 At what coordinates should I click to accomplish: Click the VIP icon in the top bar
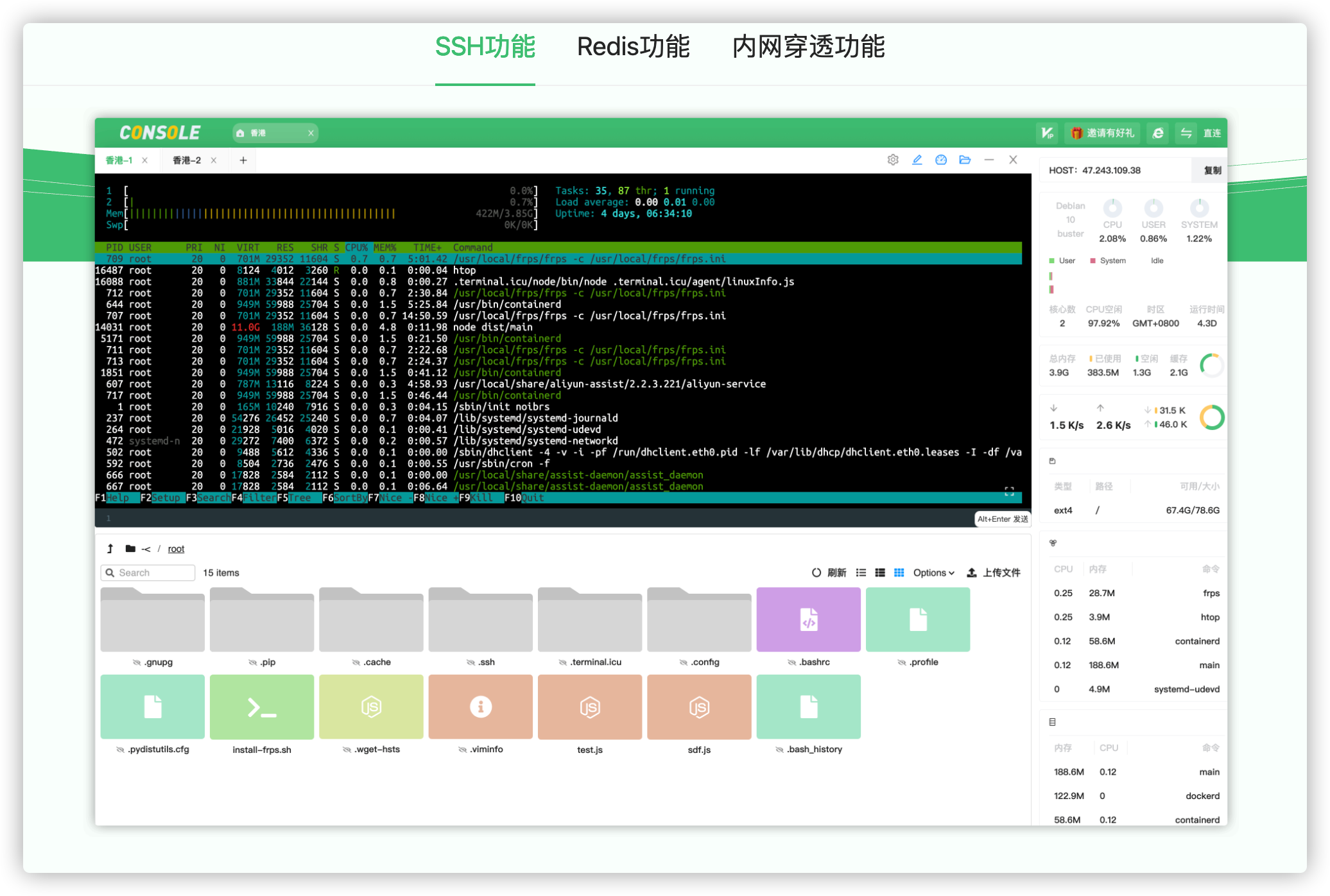[x=1046, y=133]
